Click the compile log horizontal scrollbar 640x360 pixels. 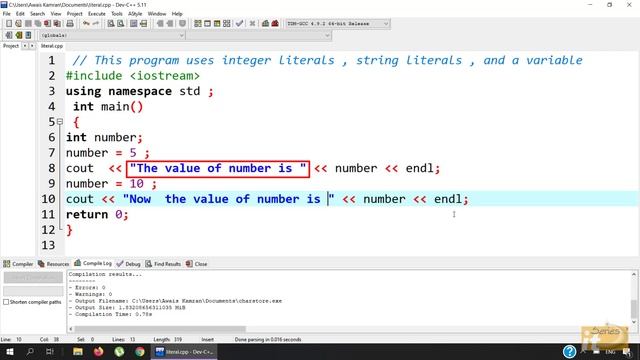tap(160, 329)
